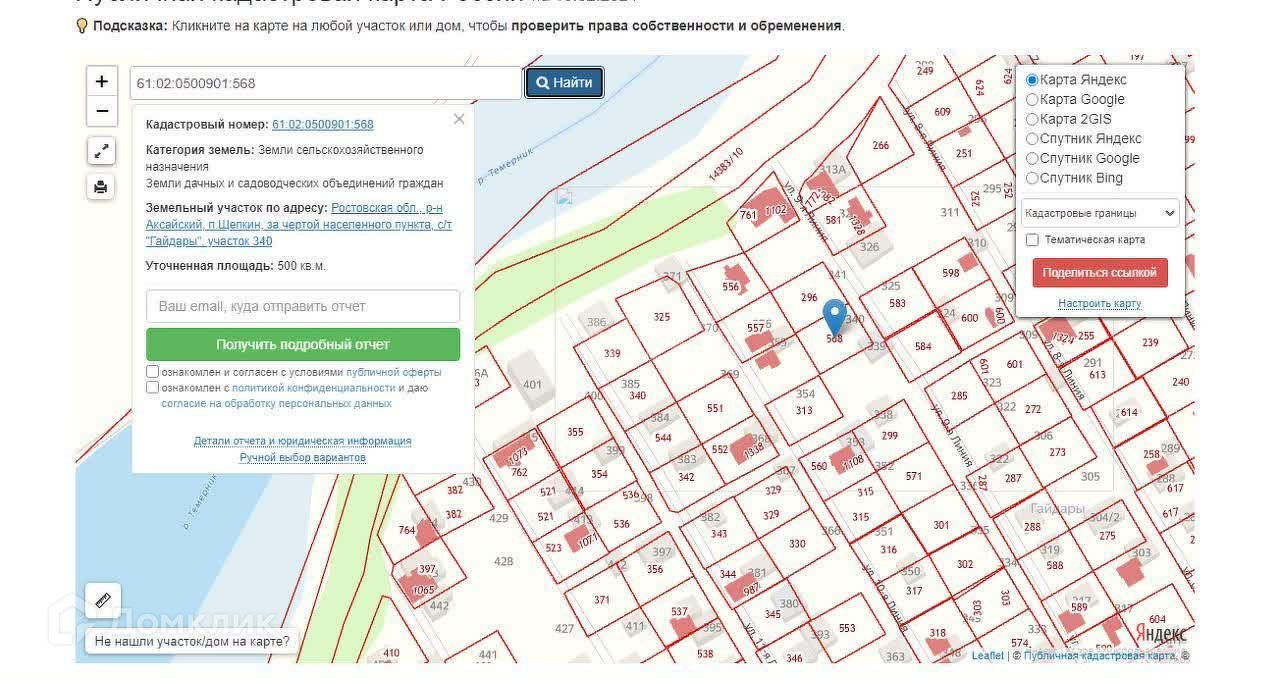The height and width of the screenshot is (679, 1280).
Task: Check public offer agreement checkbox
Action: point(153,372)
